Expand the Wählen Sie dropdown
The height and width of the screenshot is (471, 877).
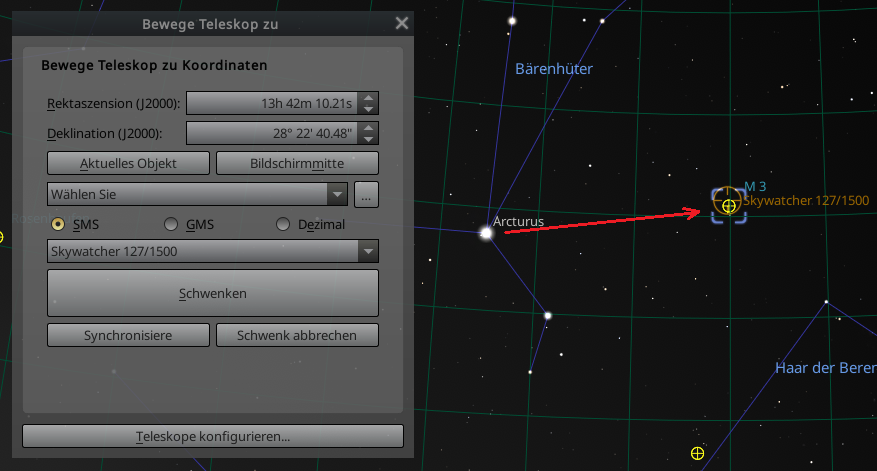tap(197, 195)
